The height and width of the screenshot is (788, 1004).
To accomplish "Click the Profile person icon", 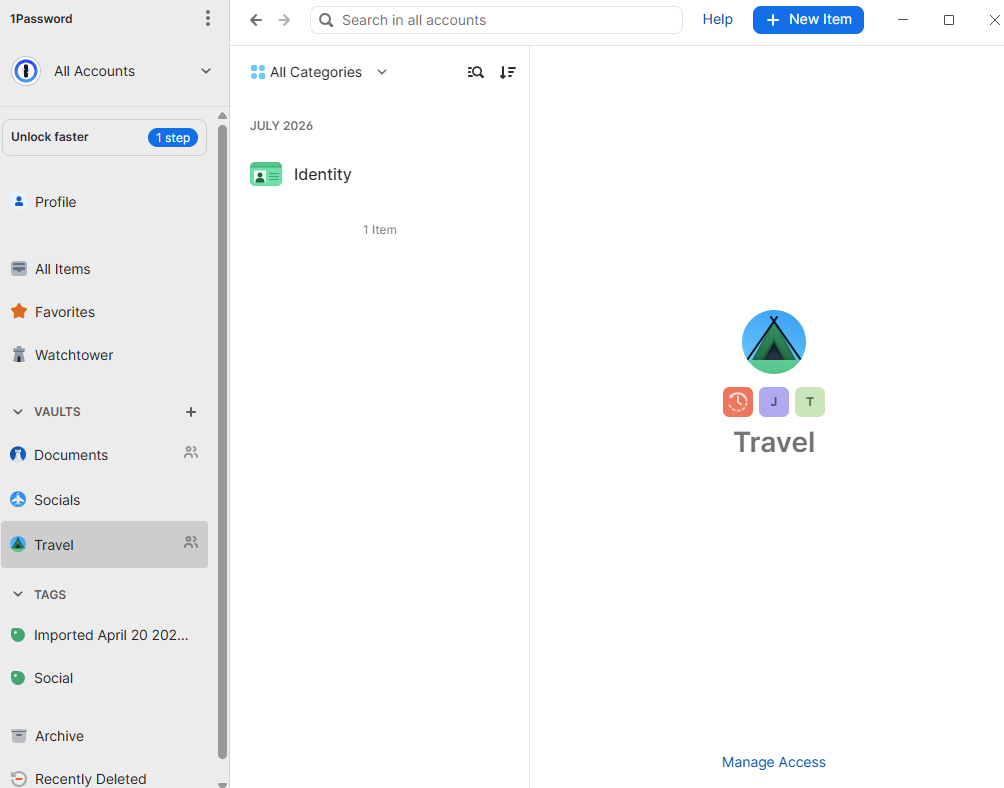I will pyautogui.click(x=19, y=202).
